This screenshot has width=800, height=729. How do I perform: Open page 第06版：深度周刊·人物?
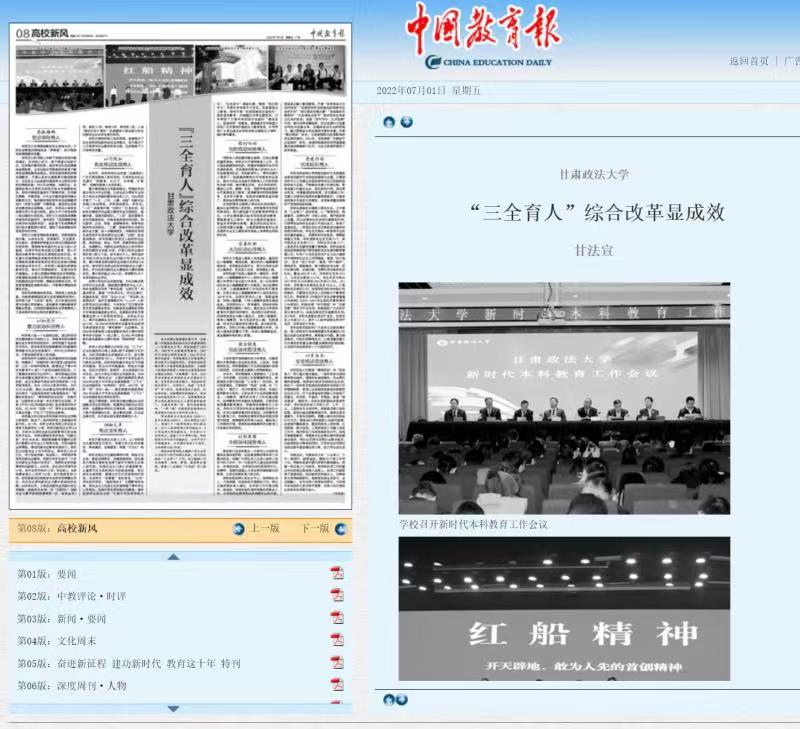(71, 686)
